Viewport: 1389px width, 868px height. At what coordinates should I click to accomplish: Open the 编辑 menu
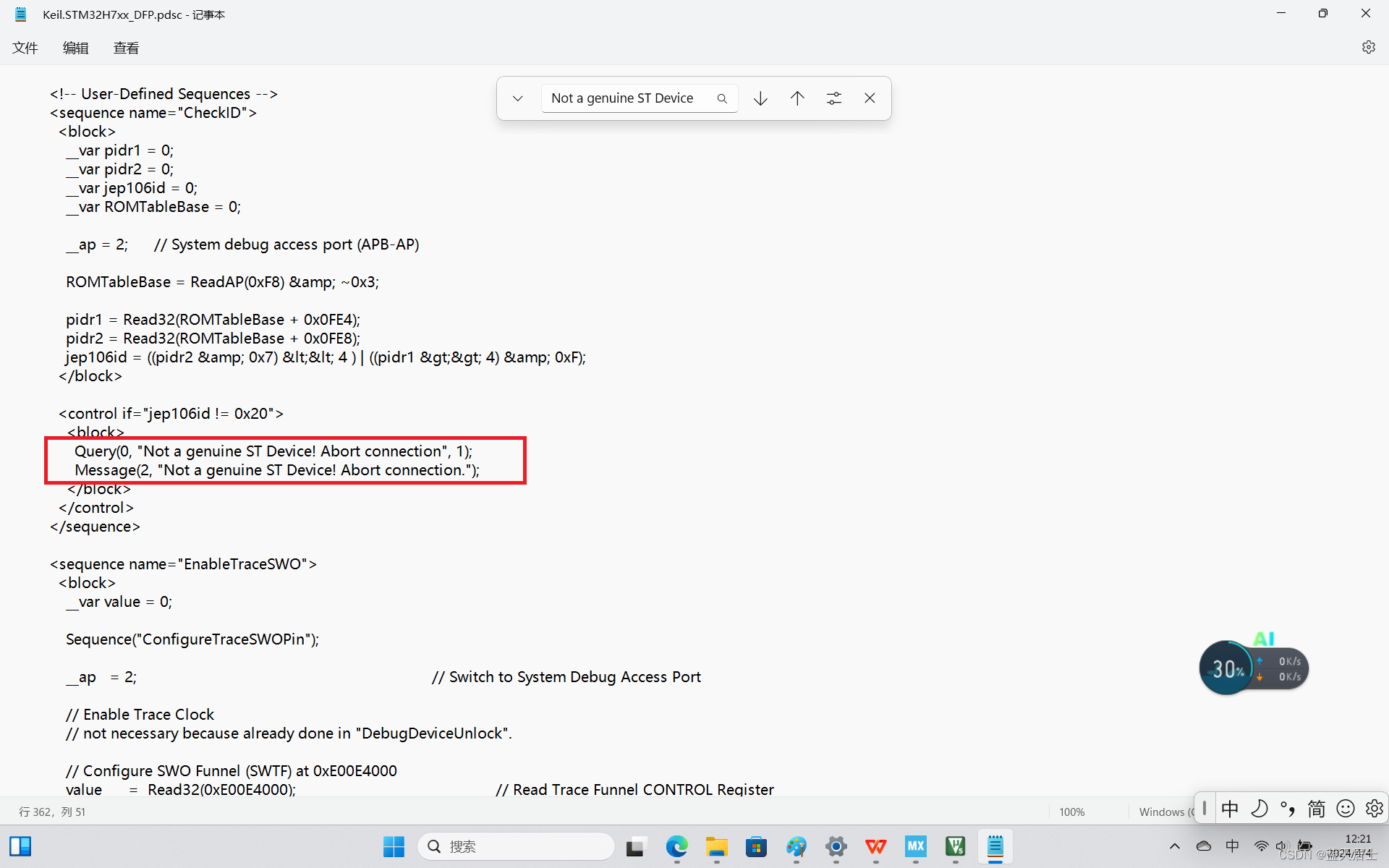pyautogui.click(x=75, y=48)
